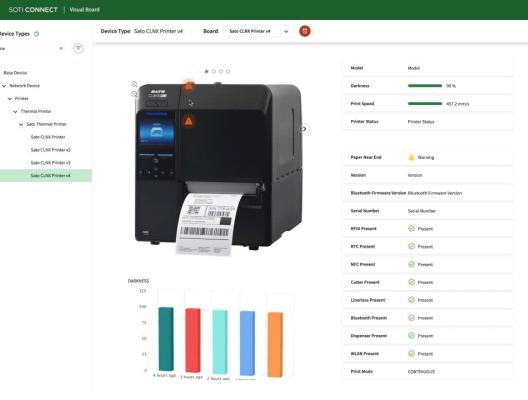Screen dimensions: 528x400
Task: Zoom in on the printer image
Action: coord(134,84)
